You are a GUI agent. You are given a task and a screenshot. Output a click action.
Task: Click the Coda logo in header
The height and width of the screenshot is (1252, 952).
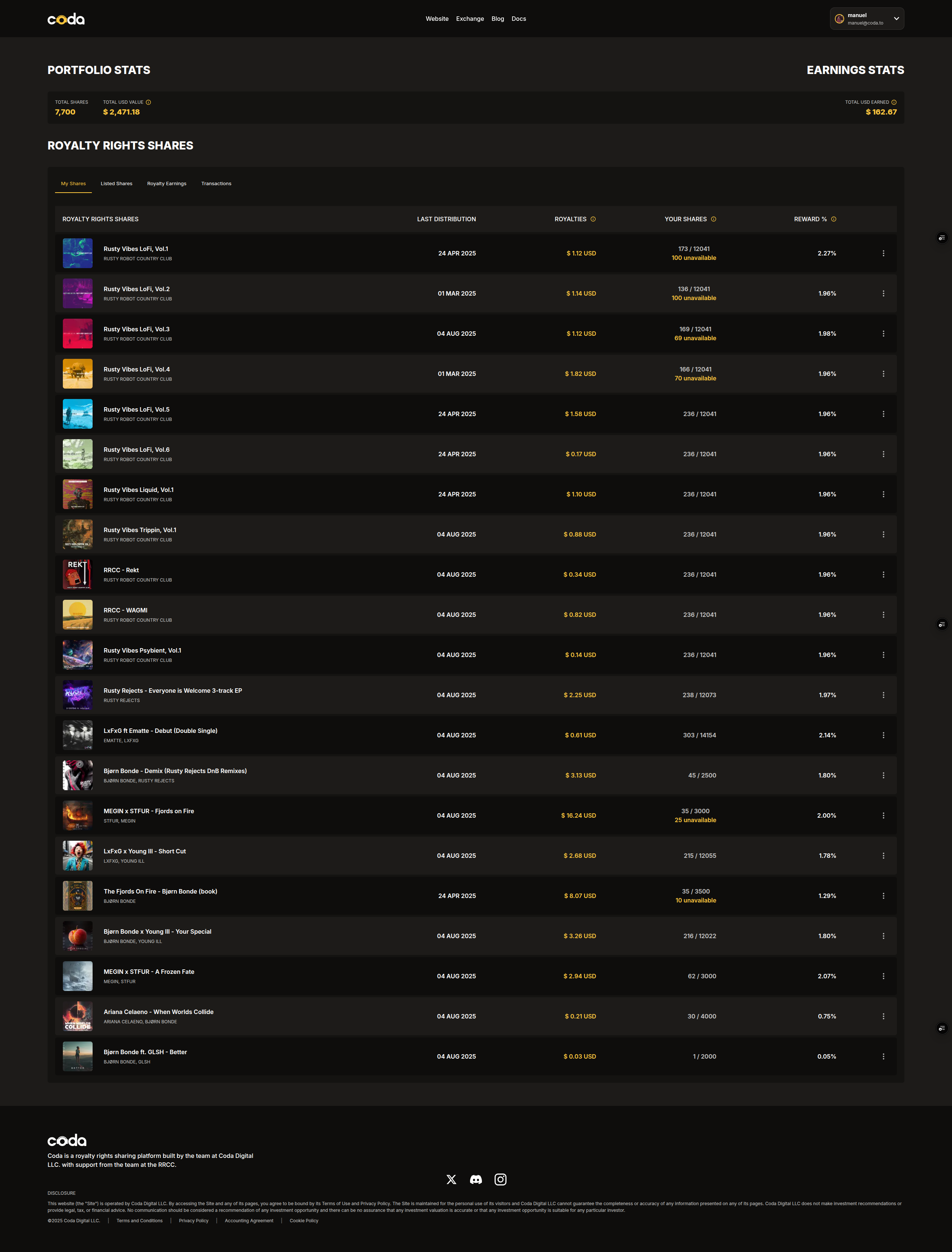(66, 19)
